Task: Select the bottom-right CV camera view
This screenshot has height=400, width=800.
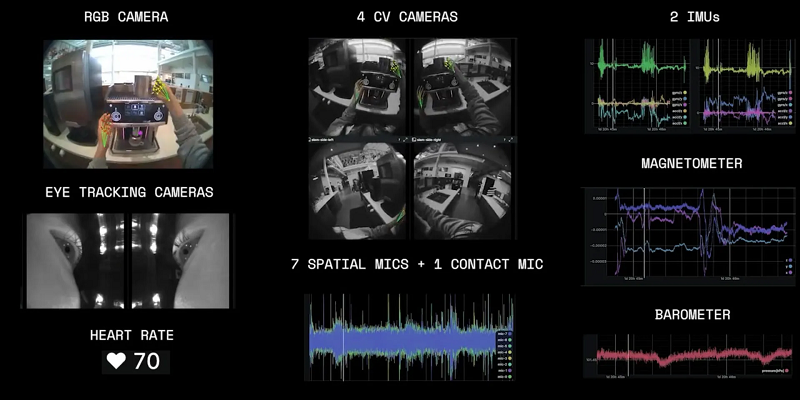Action: pos(463,192)
